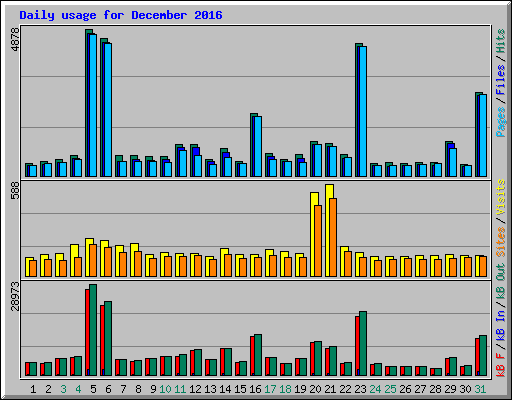Viewport: 512px width, 400px height.
Task: Select day 12 on the x-axis
Action: pos(195,389)
